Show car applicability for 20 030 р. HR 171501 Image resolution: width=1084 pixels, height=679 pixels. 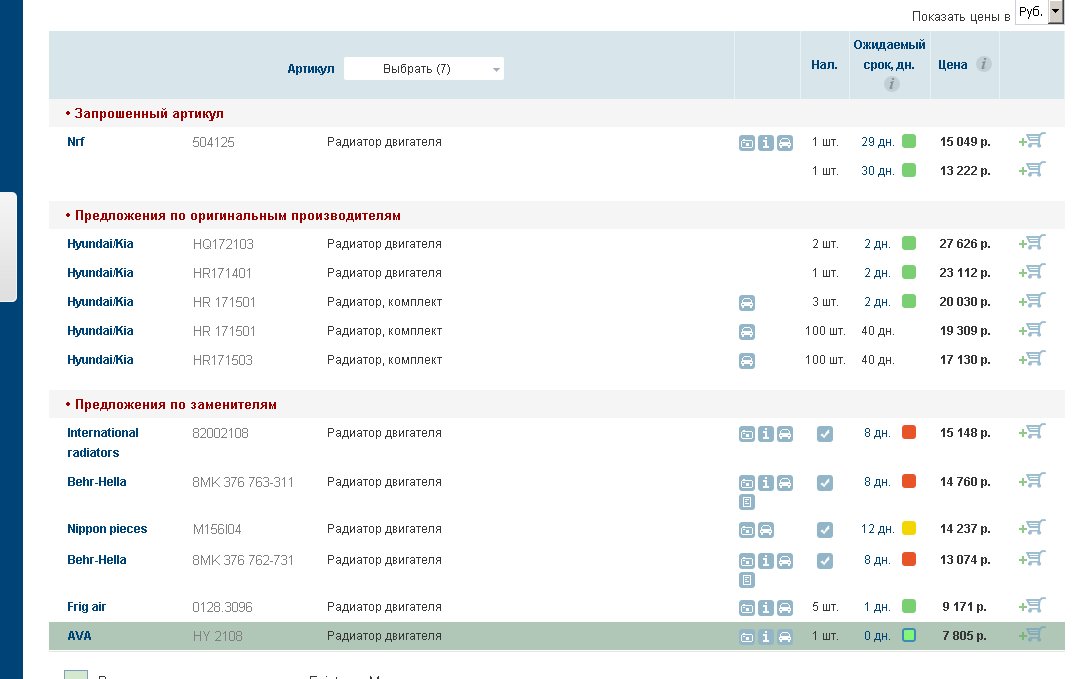[747, 303]
